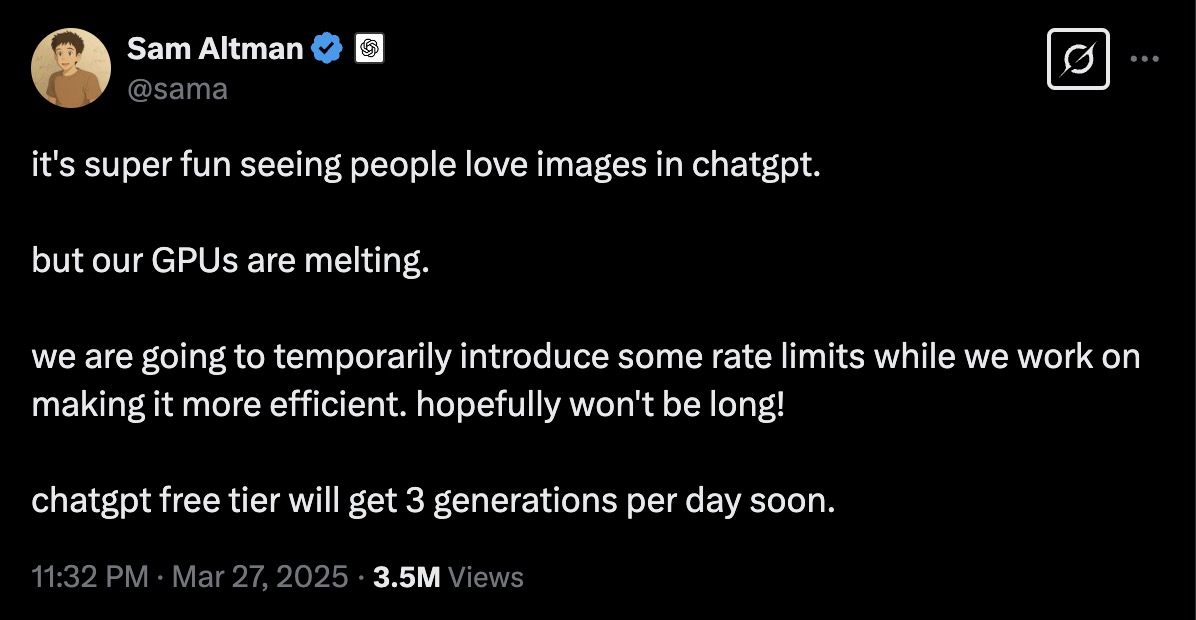Viewport: 1196px width, 620px height.
Task: Click the text "hopefully won't be long!"
Action: click(x=600, y=405)
